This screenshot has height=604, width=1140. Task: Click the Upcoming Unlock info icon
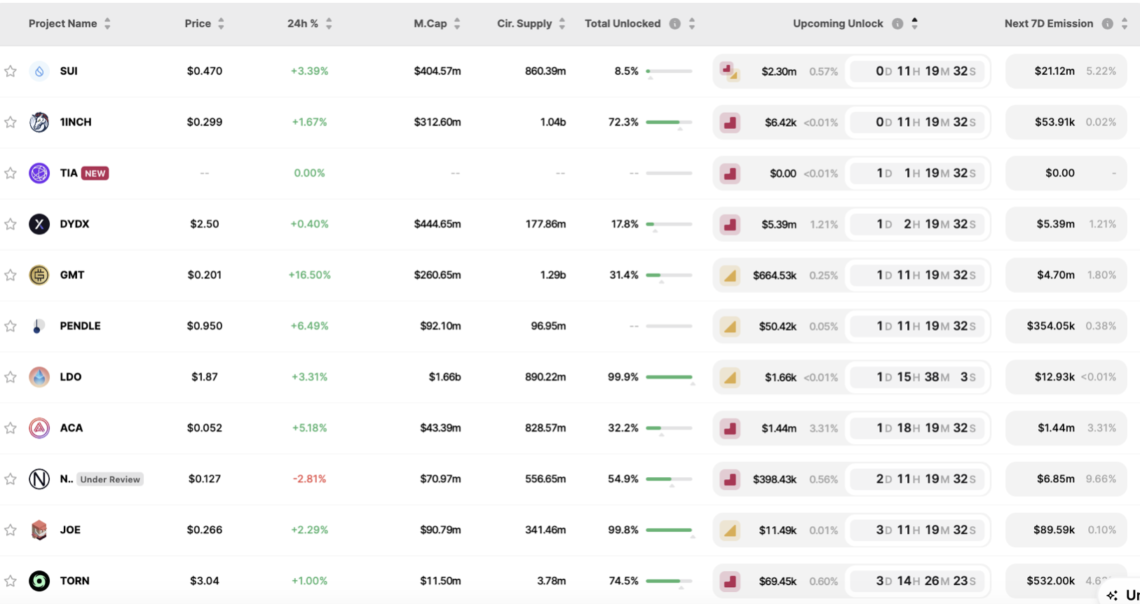(897, 24)
